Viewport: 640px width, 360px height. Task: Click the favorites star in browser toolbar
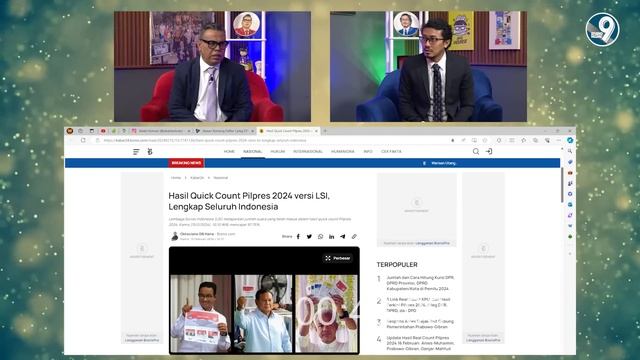(x=524, y=140)
